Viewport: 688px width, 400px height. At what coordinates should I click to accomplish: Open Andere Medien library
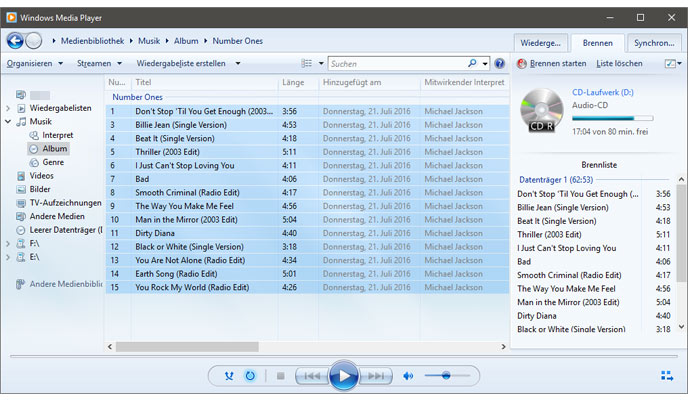(57, 217)
